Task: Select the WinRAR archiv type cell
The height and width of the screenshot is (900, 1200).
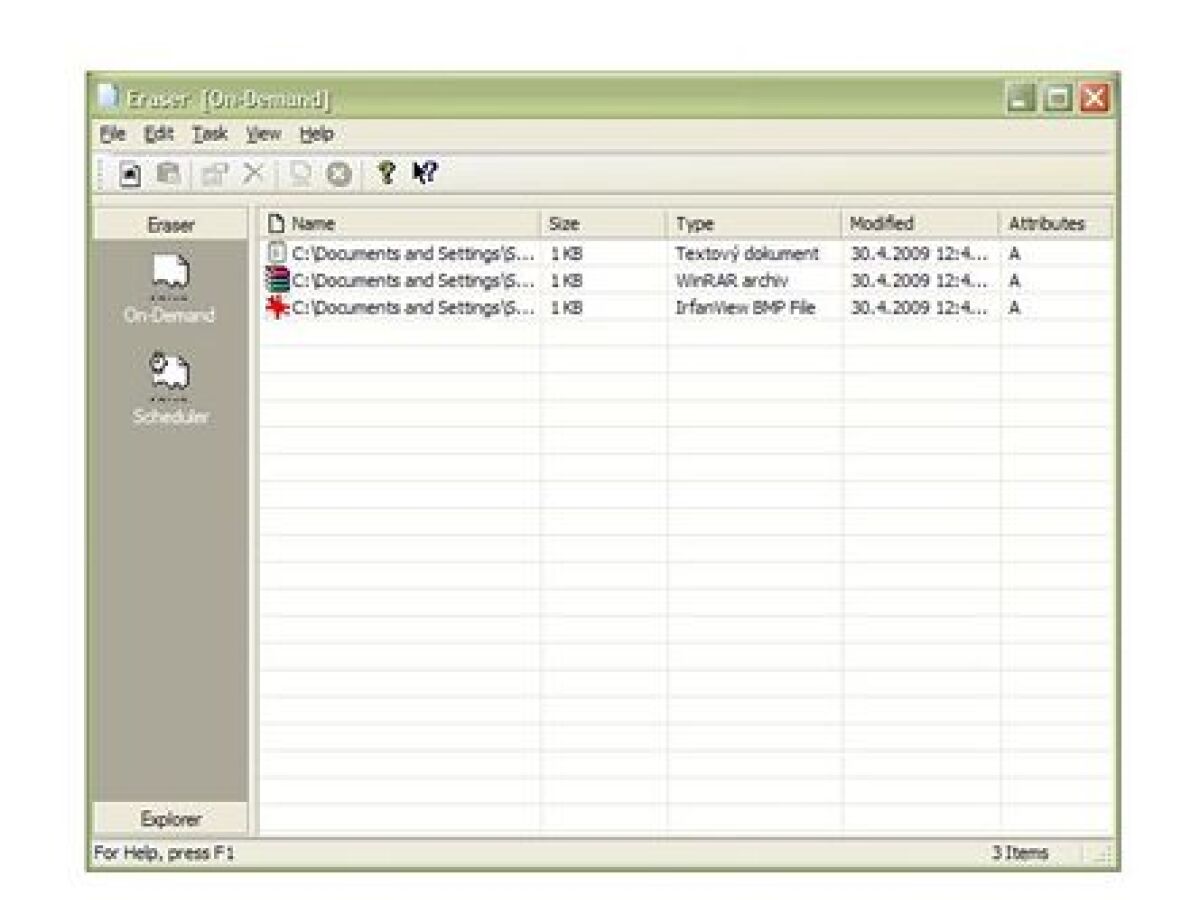Action: point(731,281)
